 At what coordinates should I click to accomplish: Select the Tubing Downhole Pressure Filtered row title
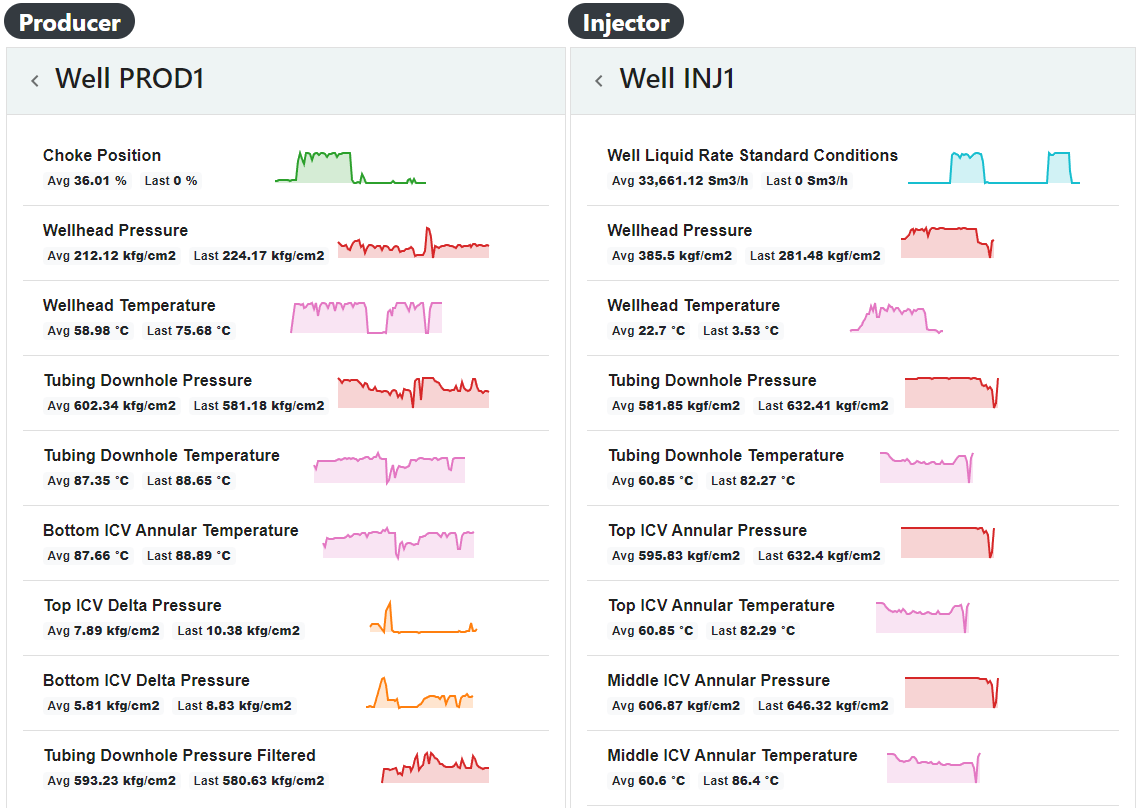point(179,755)
